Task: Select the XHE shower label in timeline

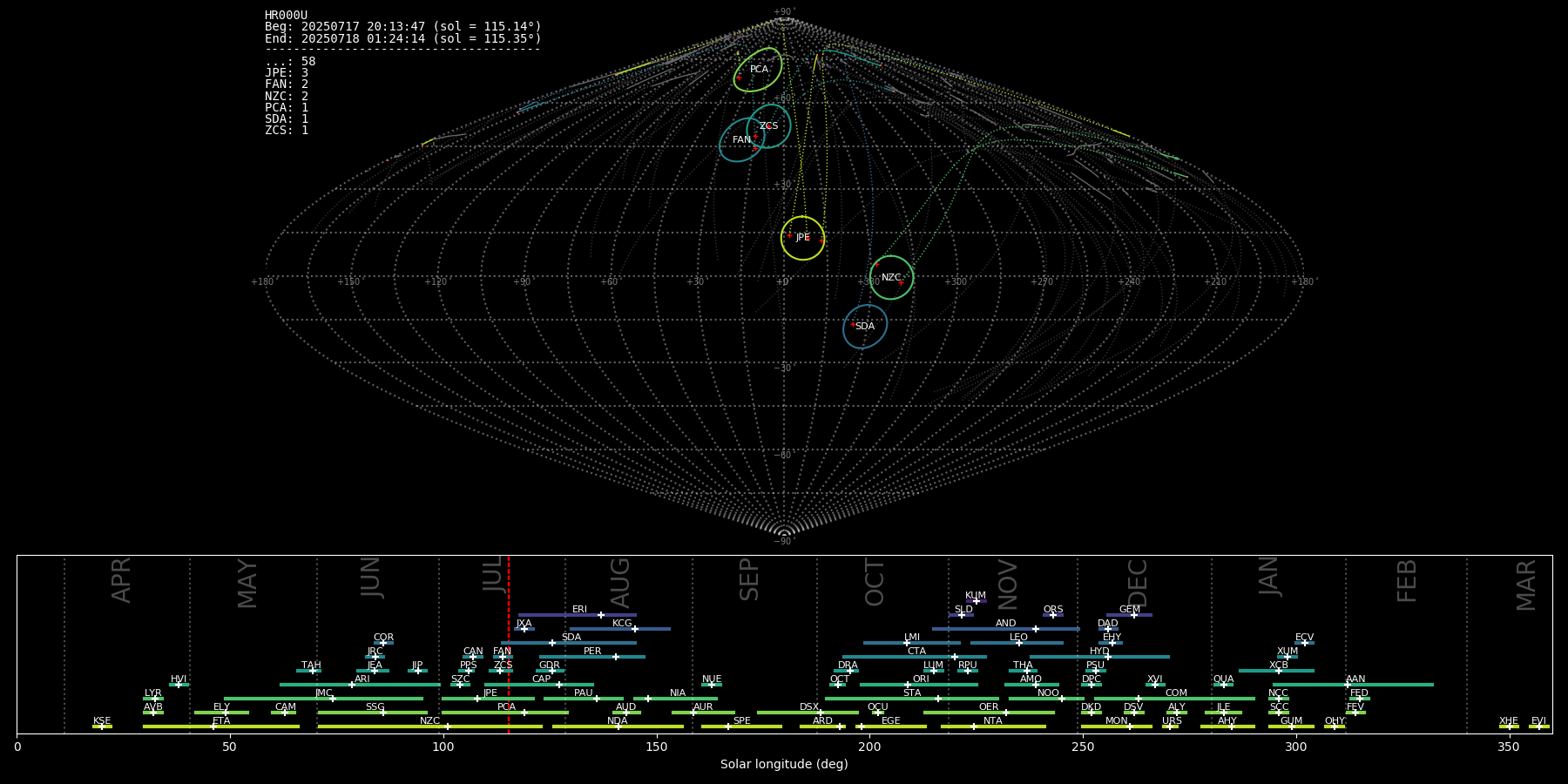Action: [1509, 721]
